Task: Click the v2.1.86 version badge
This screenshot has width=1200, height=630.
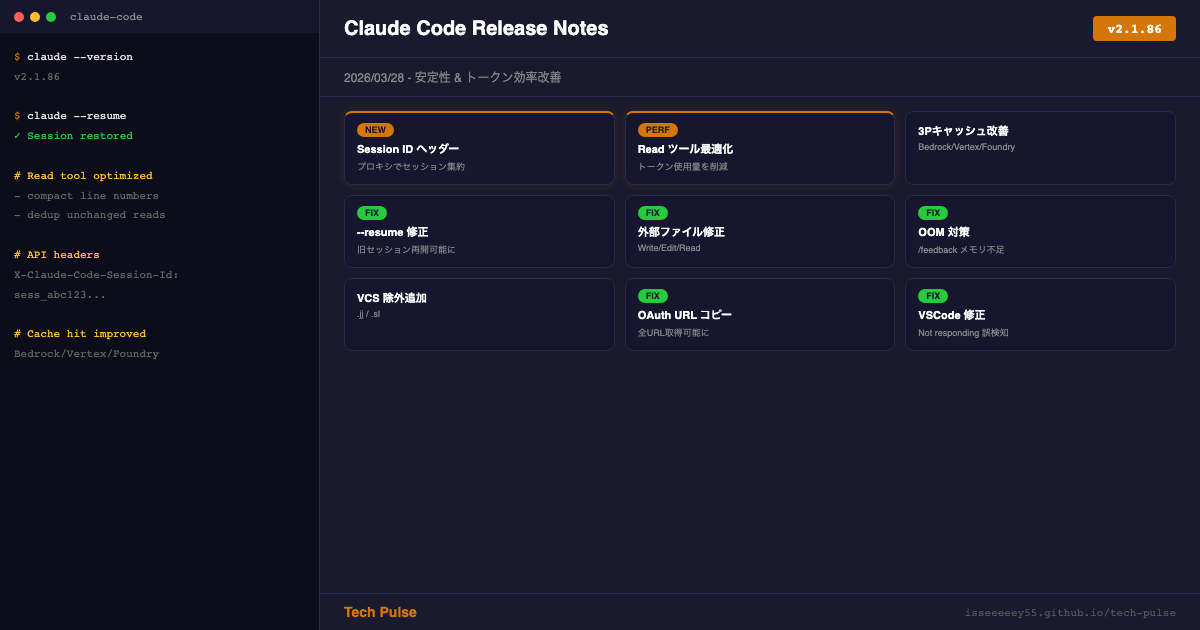Action: click(x=1133, y=29)
